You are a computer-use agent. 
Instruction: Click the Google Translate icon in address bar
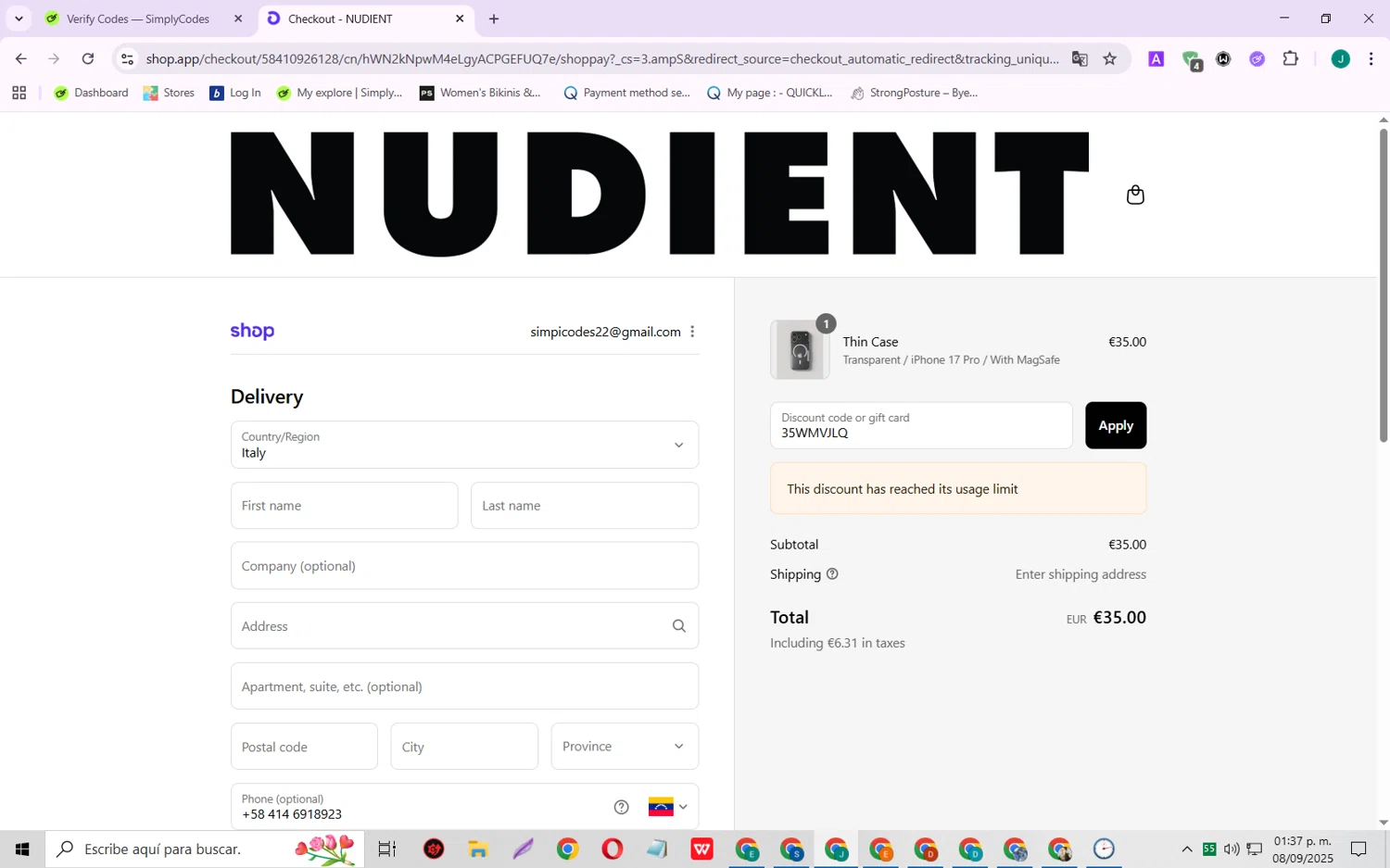pyautogui.click(x=1080, y=59)
